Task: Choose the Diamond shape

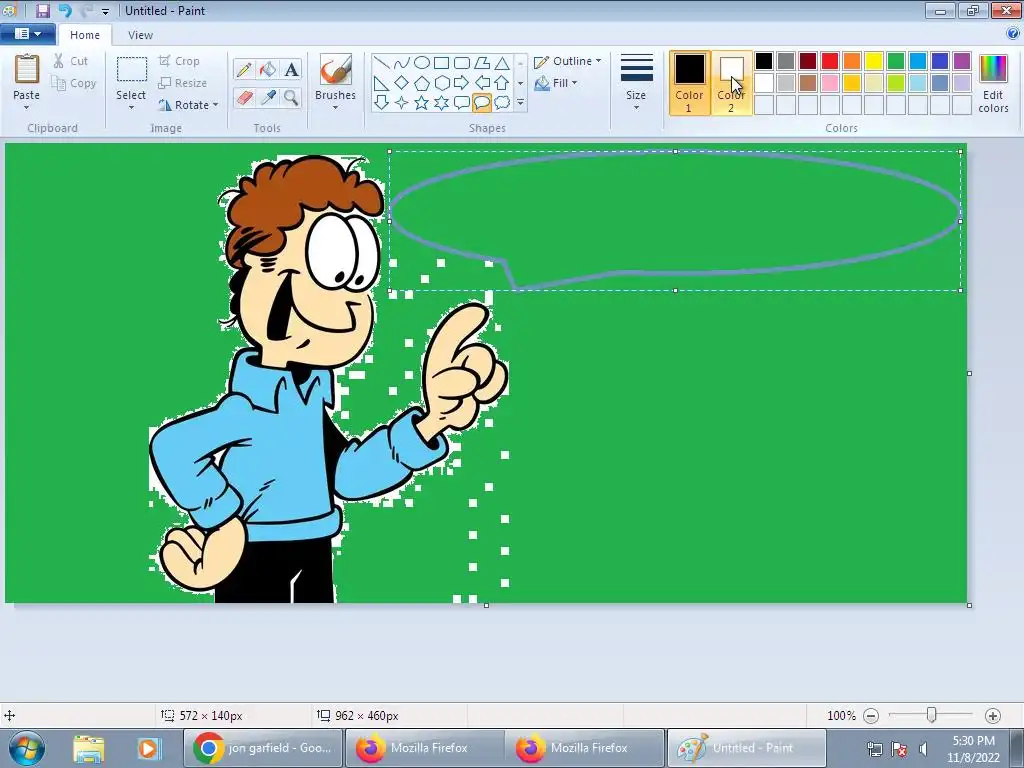Action: click(402, 83)
